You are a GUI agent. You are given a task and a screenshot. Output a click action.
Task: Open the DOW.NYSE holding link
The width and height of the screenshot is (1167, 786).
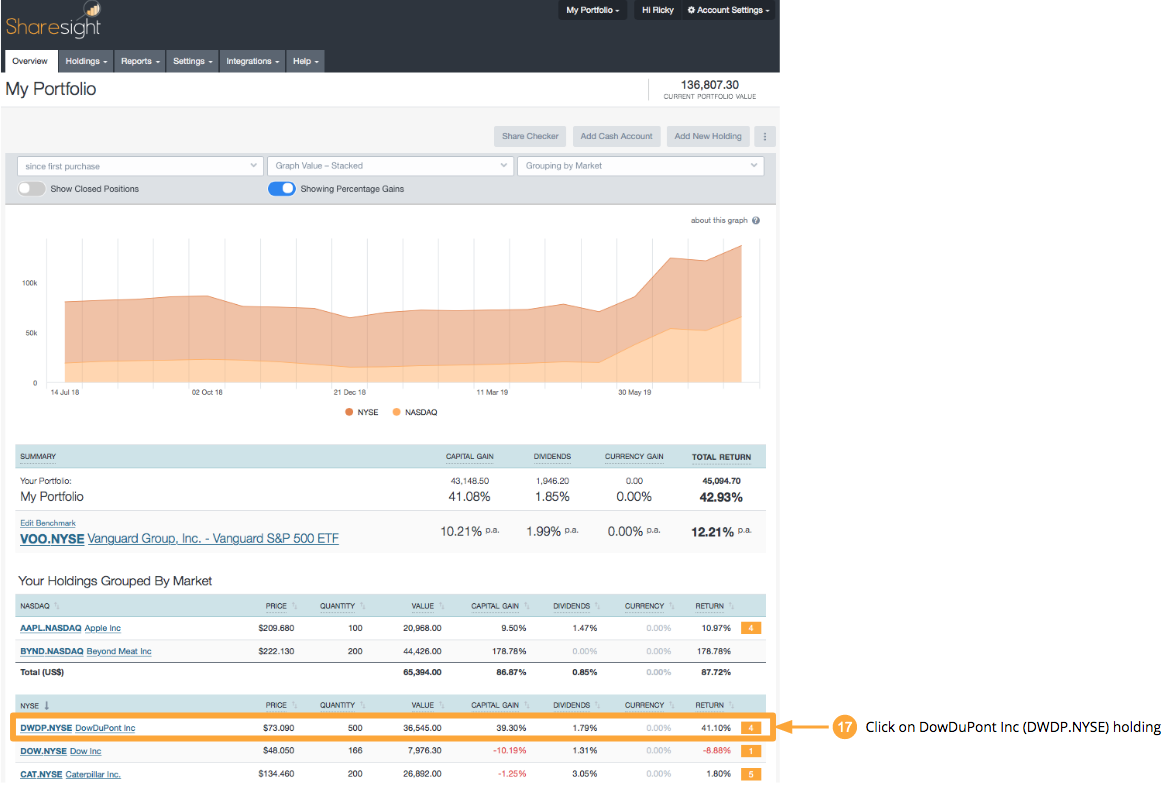point(43,751)
